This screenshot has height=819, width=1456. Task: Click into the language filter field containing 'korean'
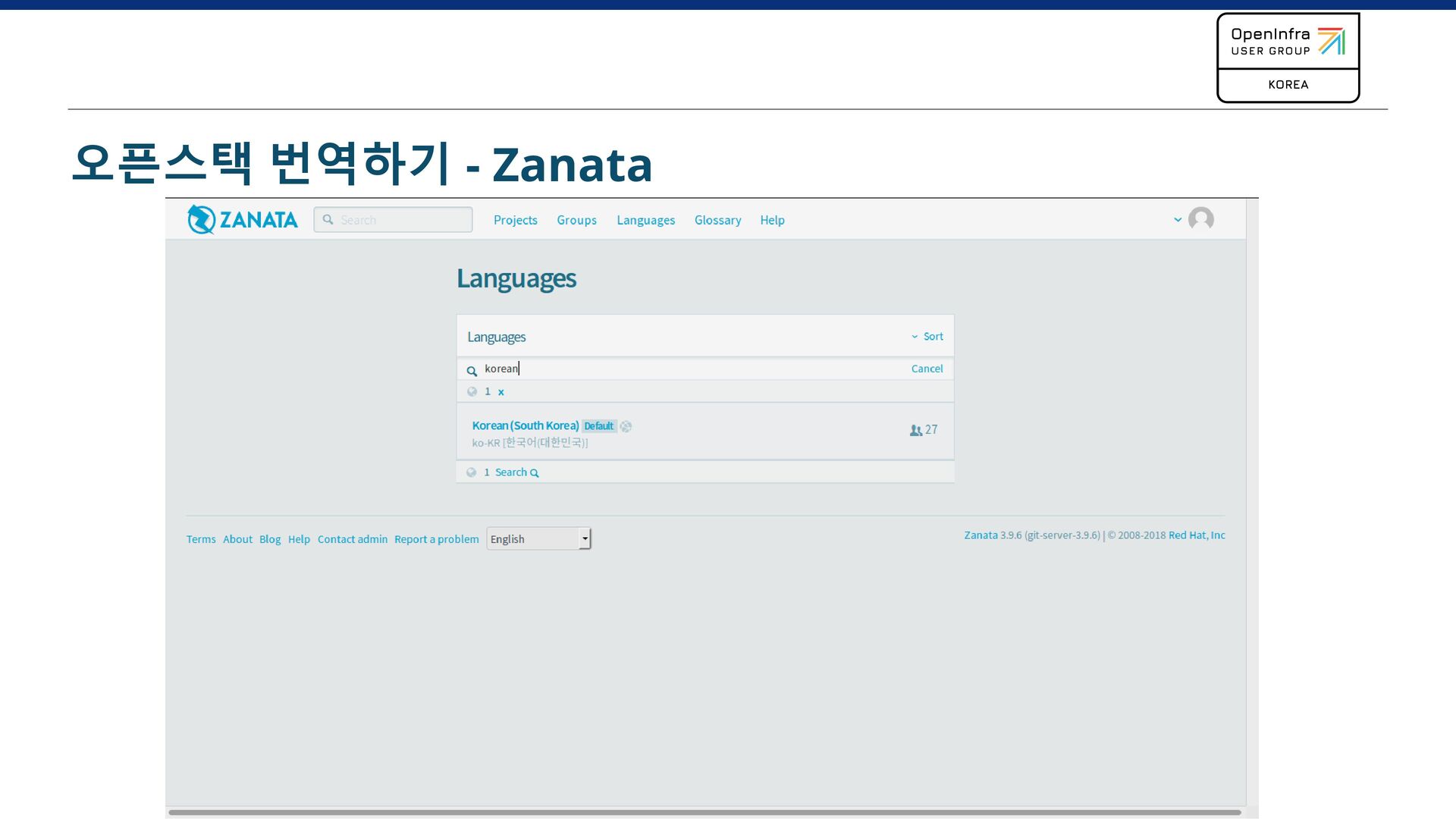click(694, 369)
